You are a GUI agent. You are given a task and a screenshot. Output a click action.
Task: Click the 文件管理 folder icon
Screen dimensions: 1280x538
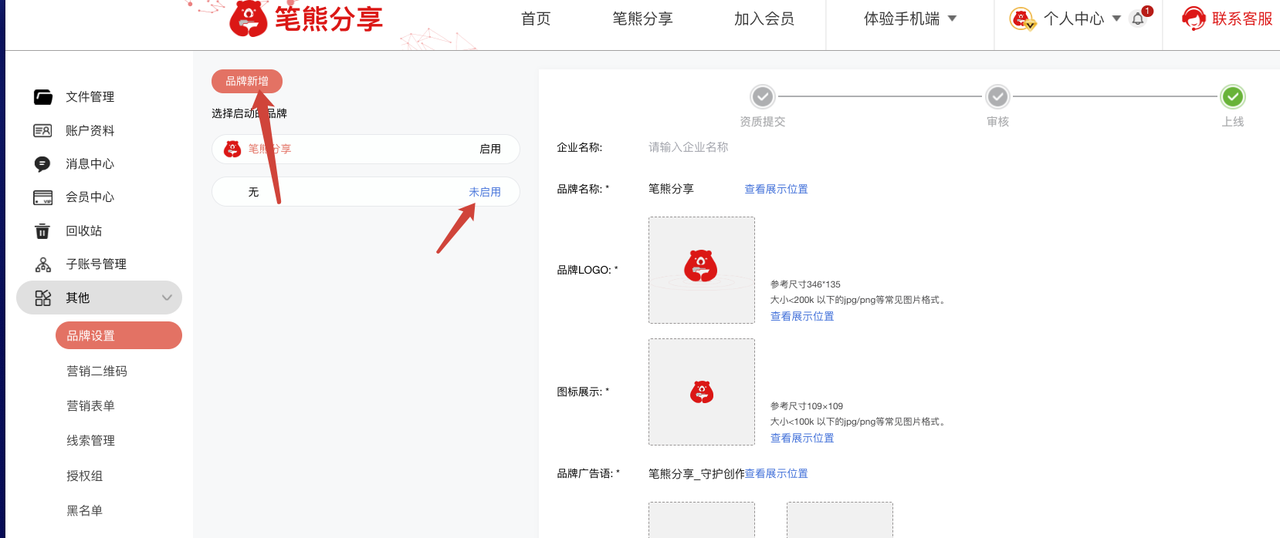(x=43, y=97)
